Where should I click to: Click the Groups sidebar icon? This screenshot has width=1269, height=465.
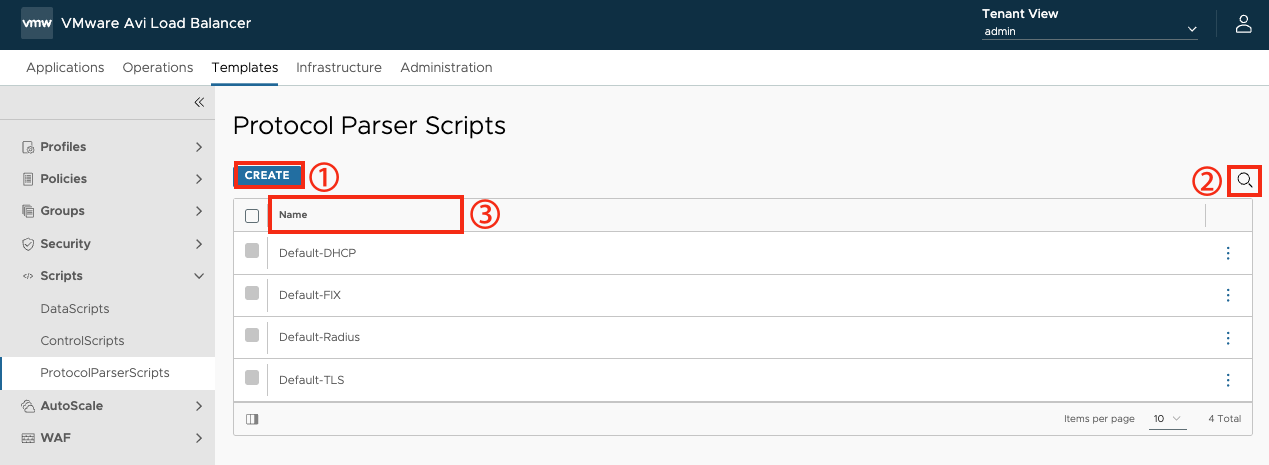coord(29,211)
